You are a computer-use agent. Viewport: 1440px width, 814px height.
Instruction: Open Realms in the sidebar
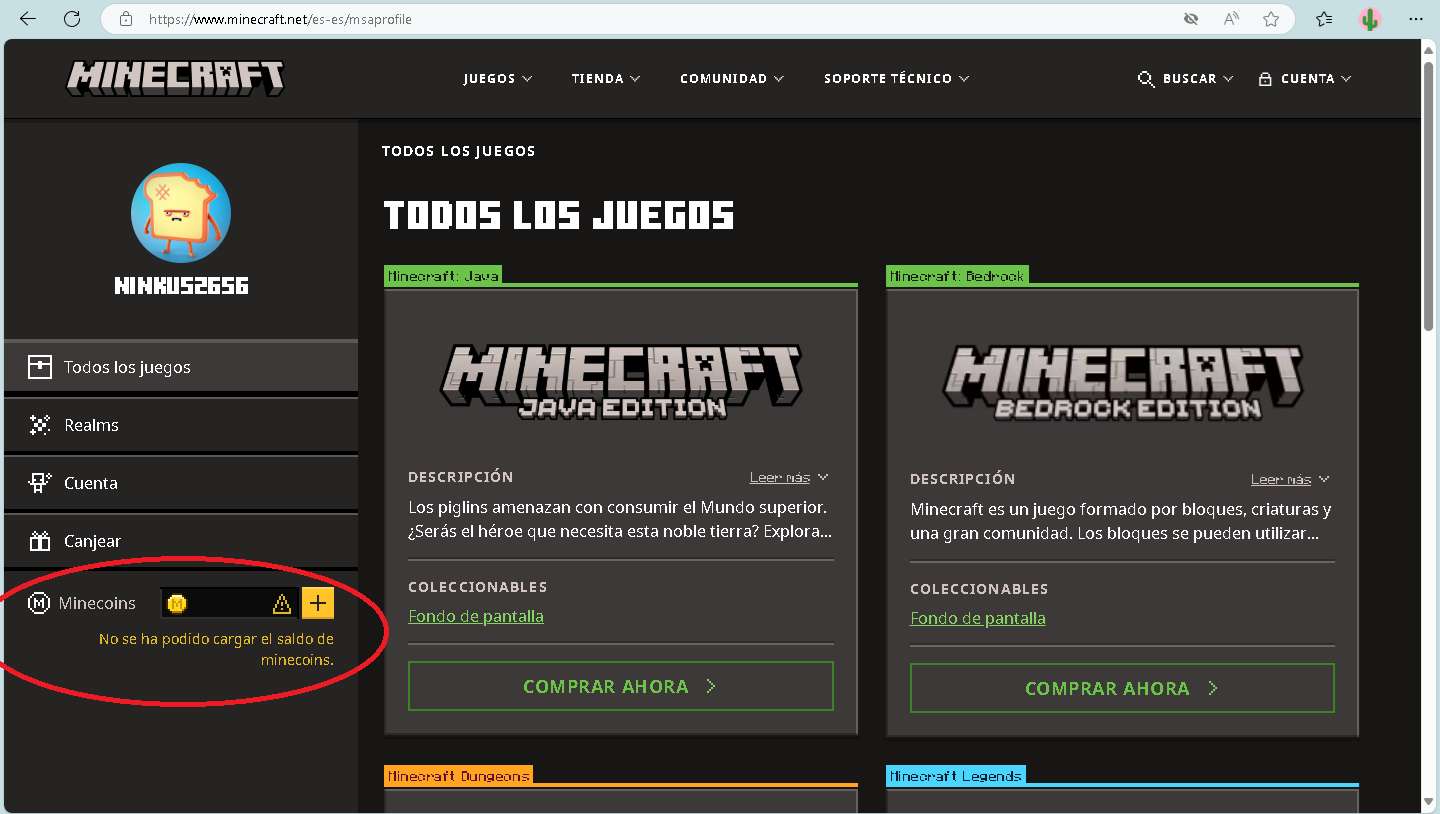181,425
